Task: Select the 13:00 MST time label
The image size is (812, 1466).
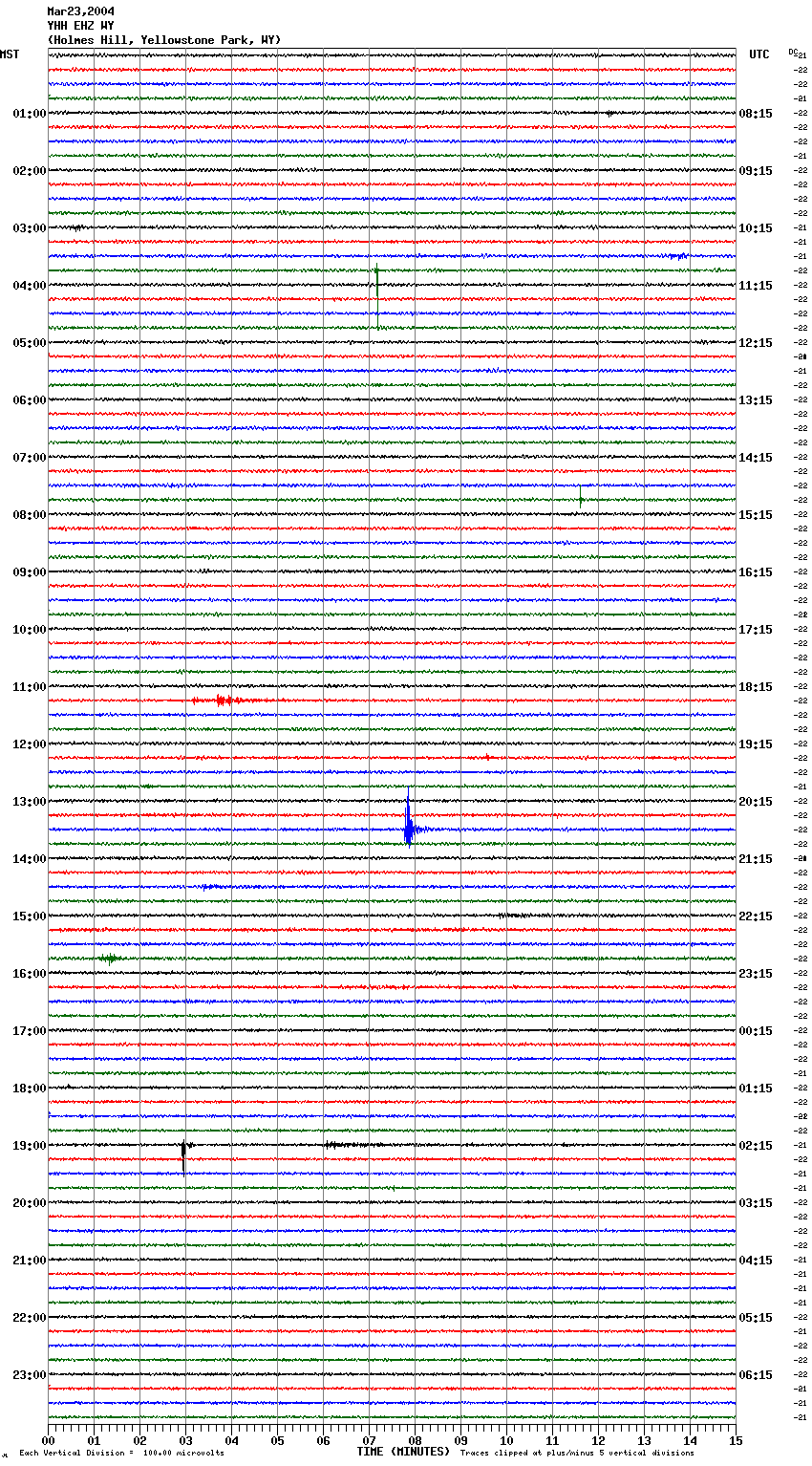Action: pyautogui.click(x=30, y=802)
